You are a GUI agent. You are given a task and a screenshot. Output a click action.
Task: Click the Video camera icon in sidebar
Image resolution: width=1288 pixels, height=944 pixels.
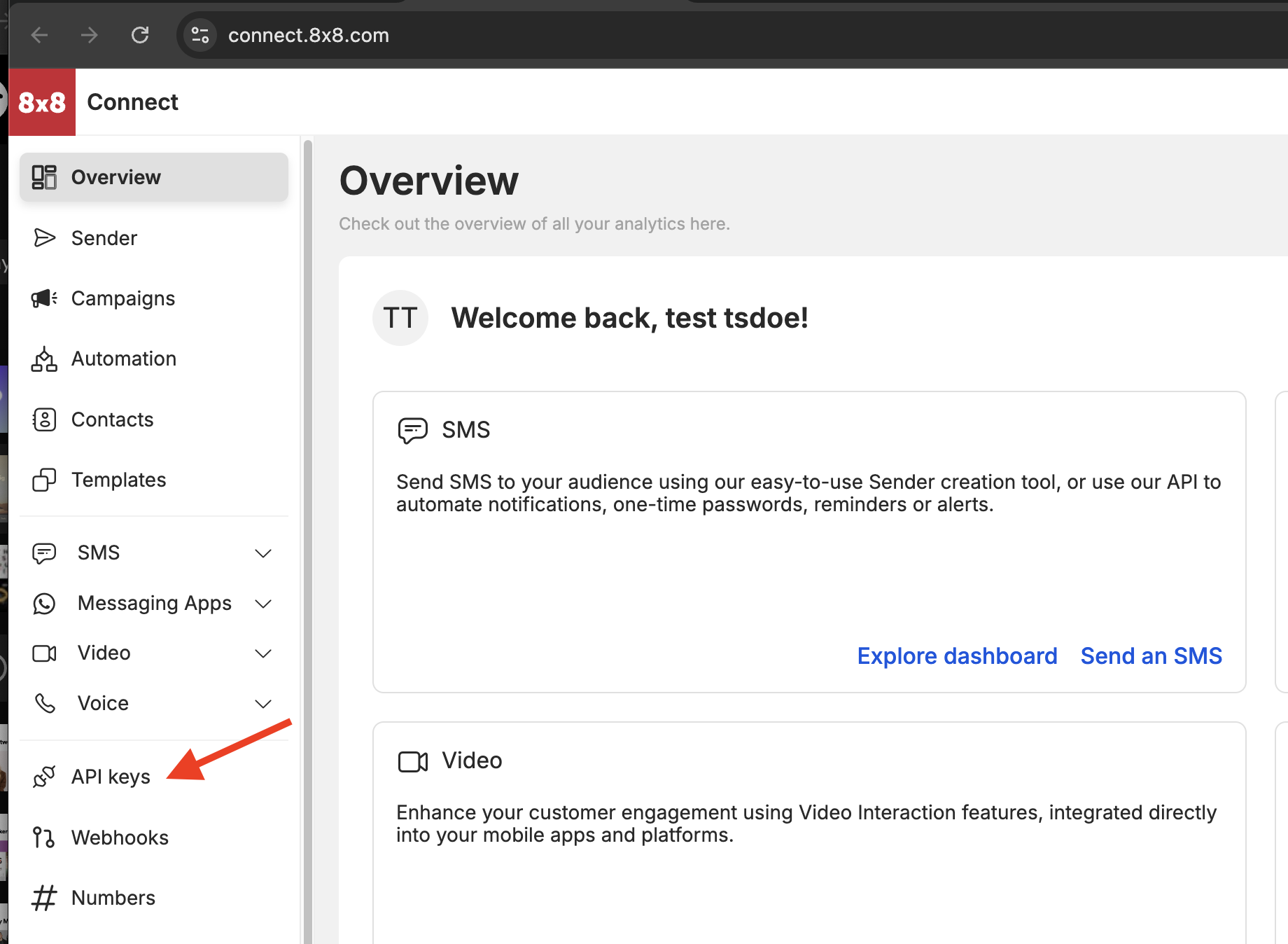(x=44, y=653)
